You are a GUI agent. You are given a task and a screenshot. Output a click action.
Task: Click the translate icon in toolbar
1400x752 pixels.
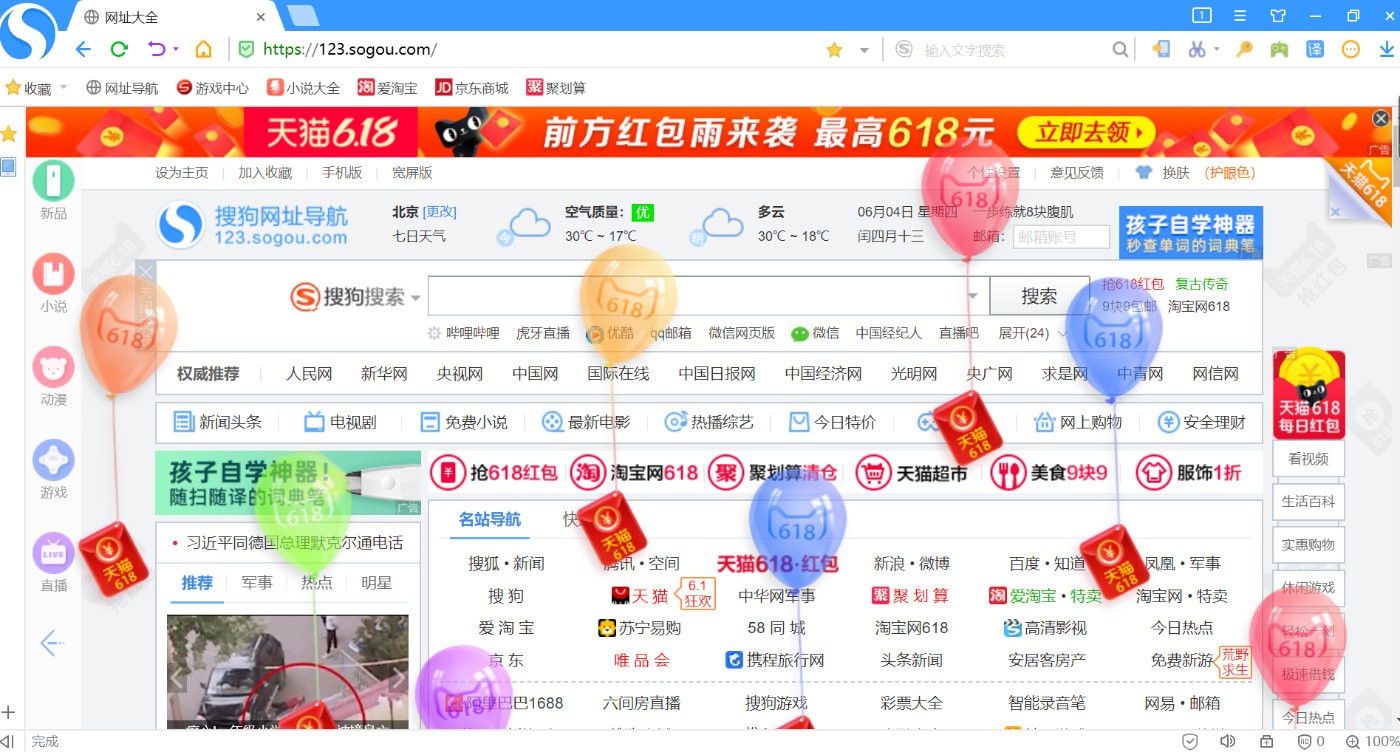pos(1315,49)
